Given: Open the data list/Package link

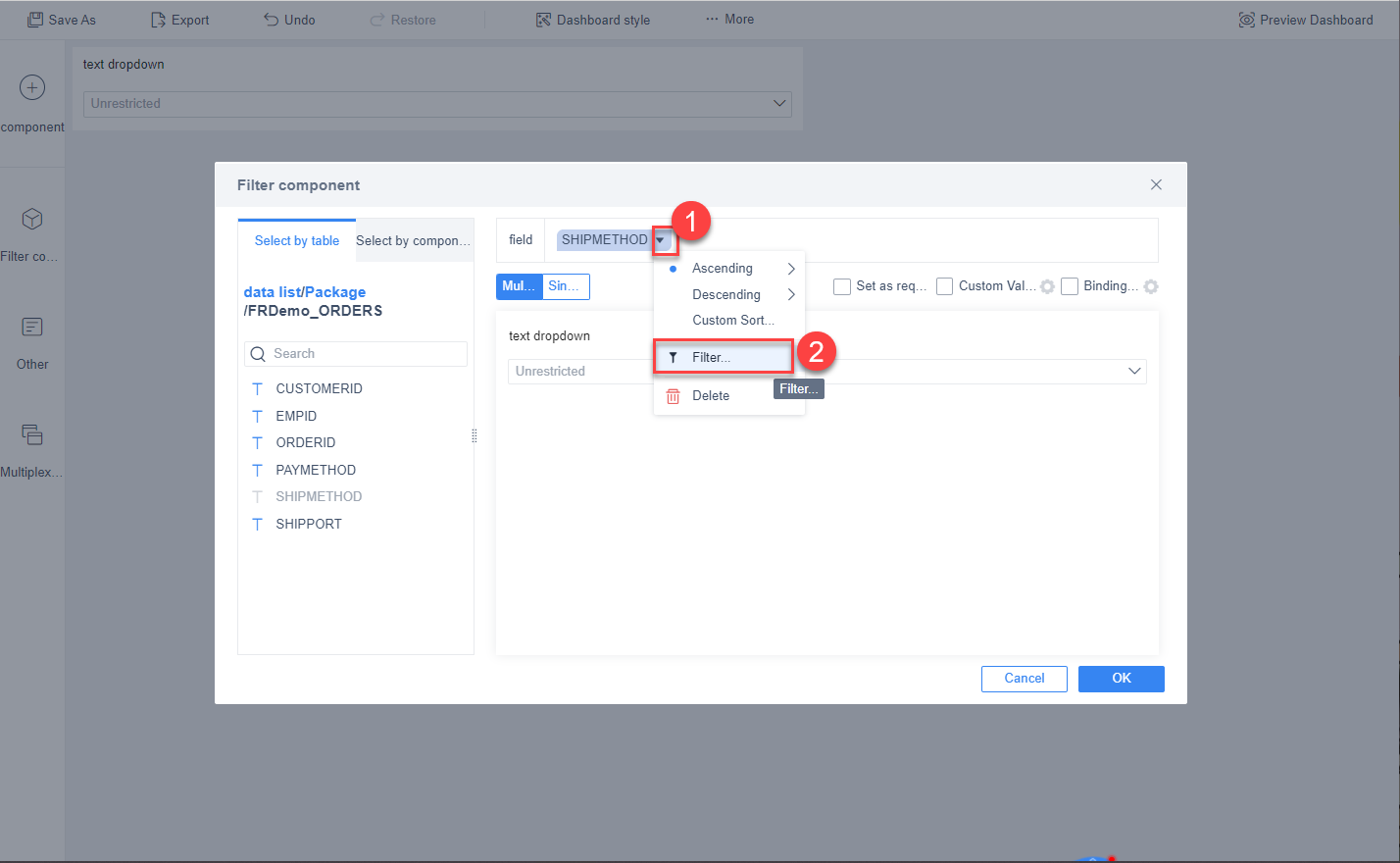Looking at the screenshot, I should click(305, 292).
